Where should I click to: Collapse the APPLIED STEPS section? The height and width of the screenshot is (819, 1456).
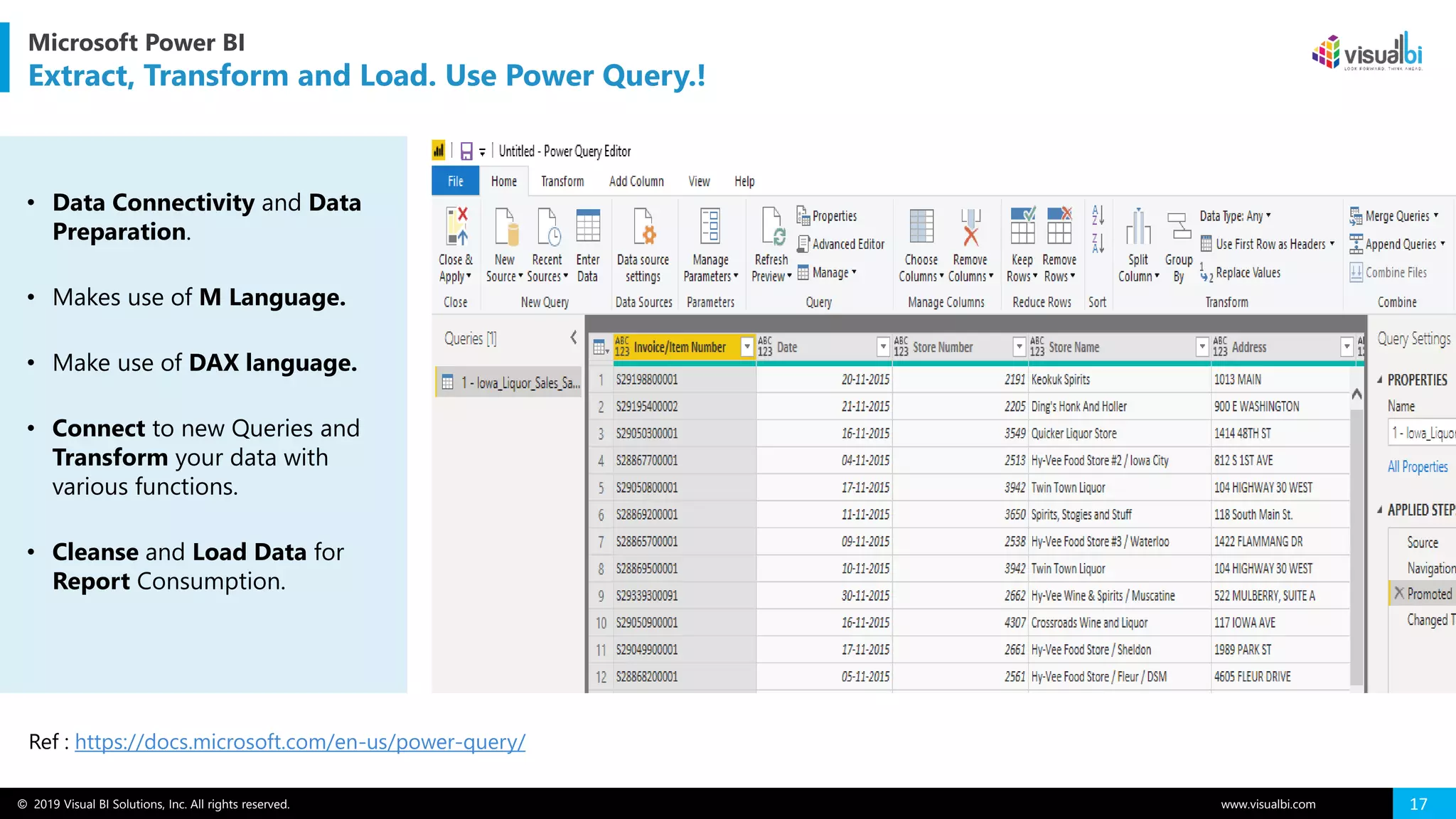[x=1380, y=510]
